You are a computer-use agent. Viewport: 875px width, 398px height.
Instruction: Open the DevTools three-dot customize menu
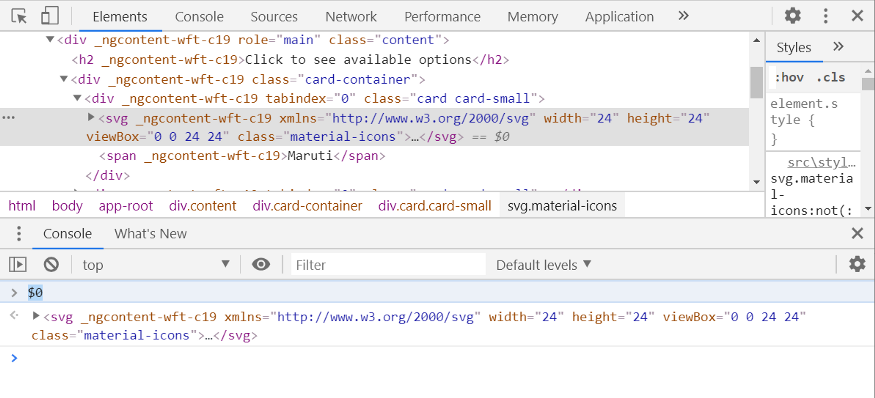pyautogui.click(x=825, y=16)
